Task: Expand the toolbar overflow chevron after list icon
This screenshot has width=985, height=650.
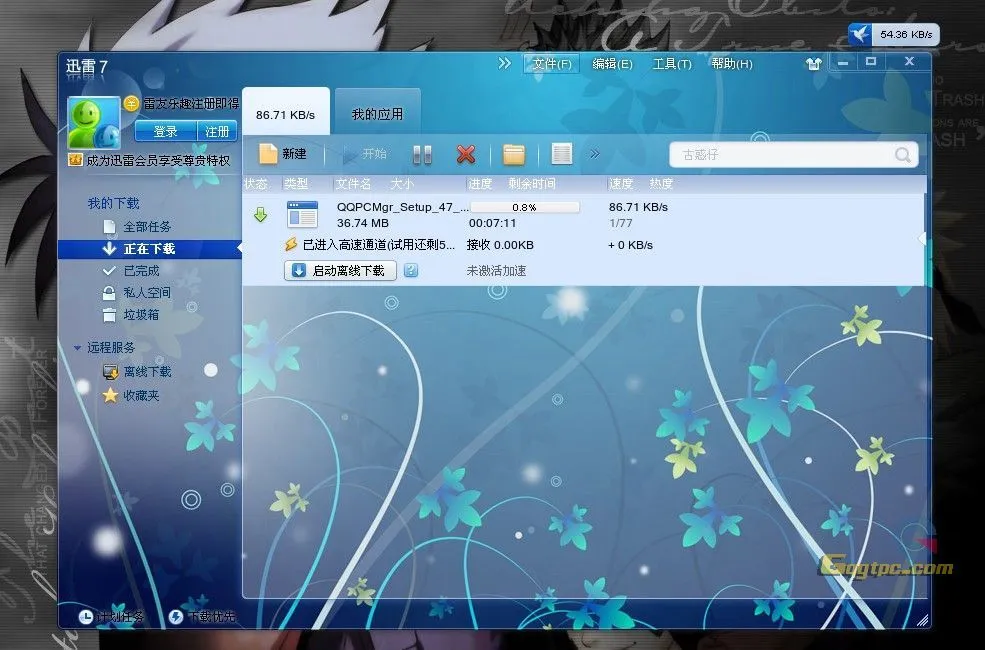Action: pos(595,154)
